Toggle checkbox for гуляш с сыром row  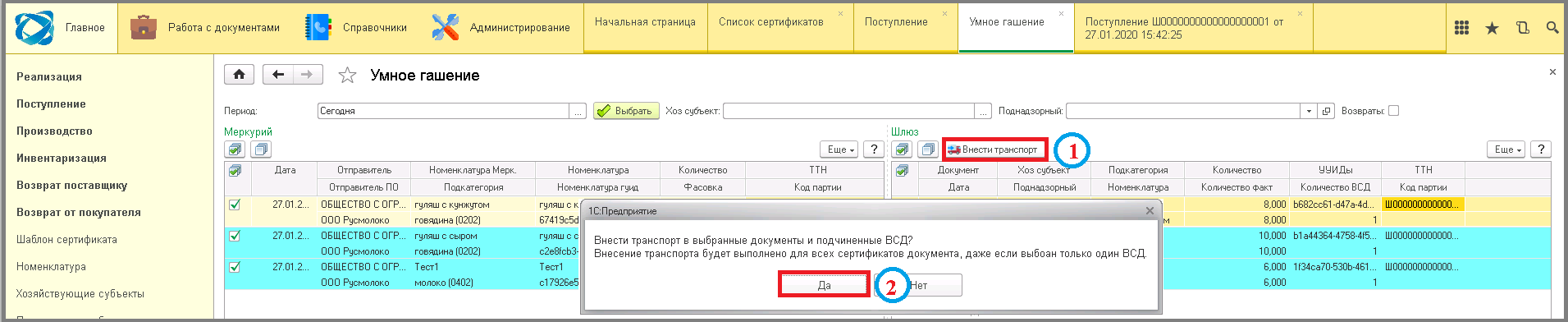pos(235,236)
